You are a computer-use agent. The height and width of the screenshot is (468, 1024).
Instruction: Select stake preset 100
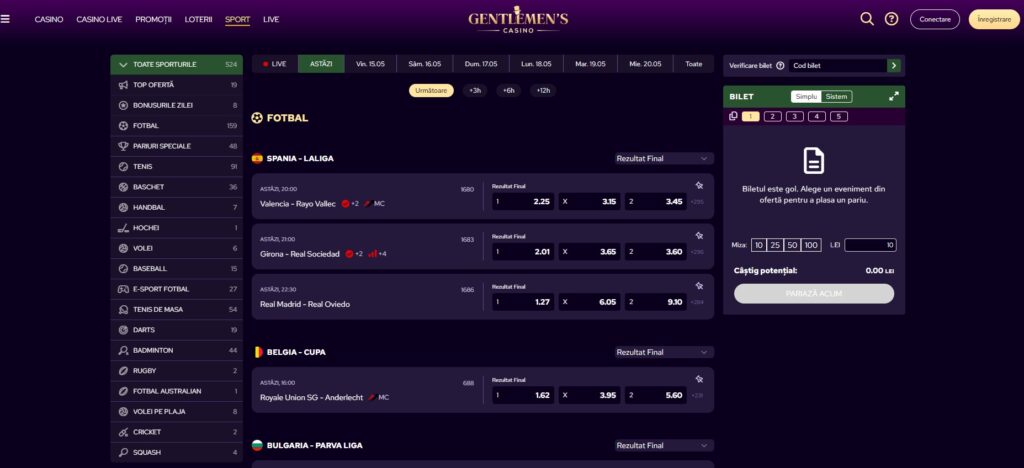(x=811, y=245)
